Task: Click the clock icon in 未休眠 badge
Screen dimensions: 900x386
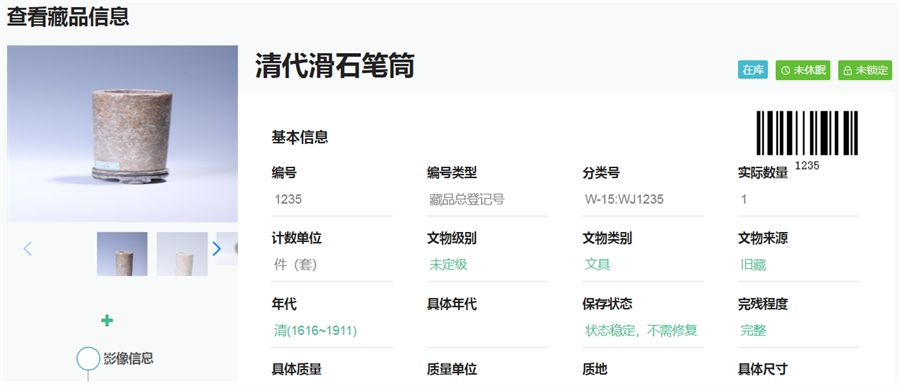Action: pos(786,71)
